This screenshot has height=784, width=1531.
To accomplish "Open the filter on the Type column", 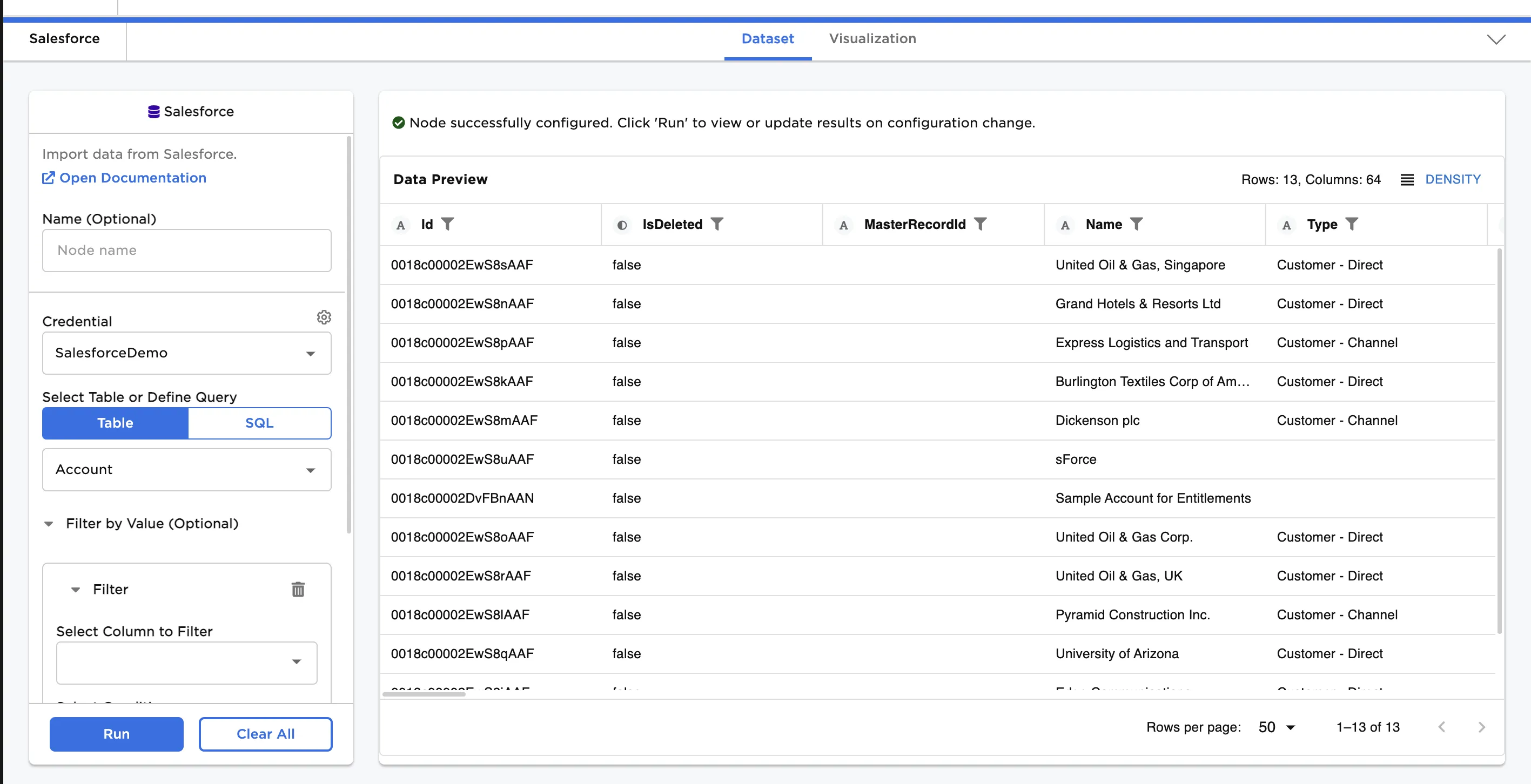I will pyautogui.click(x=1353, y=224).
